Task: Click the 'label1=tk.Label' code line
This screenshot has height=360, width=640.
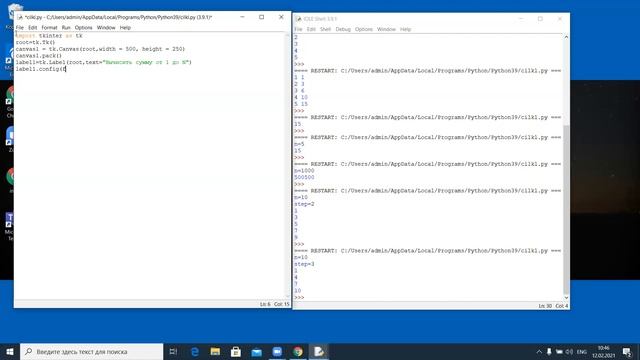Action: click(103, 62)
